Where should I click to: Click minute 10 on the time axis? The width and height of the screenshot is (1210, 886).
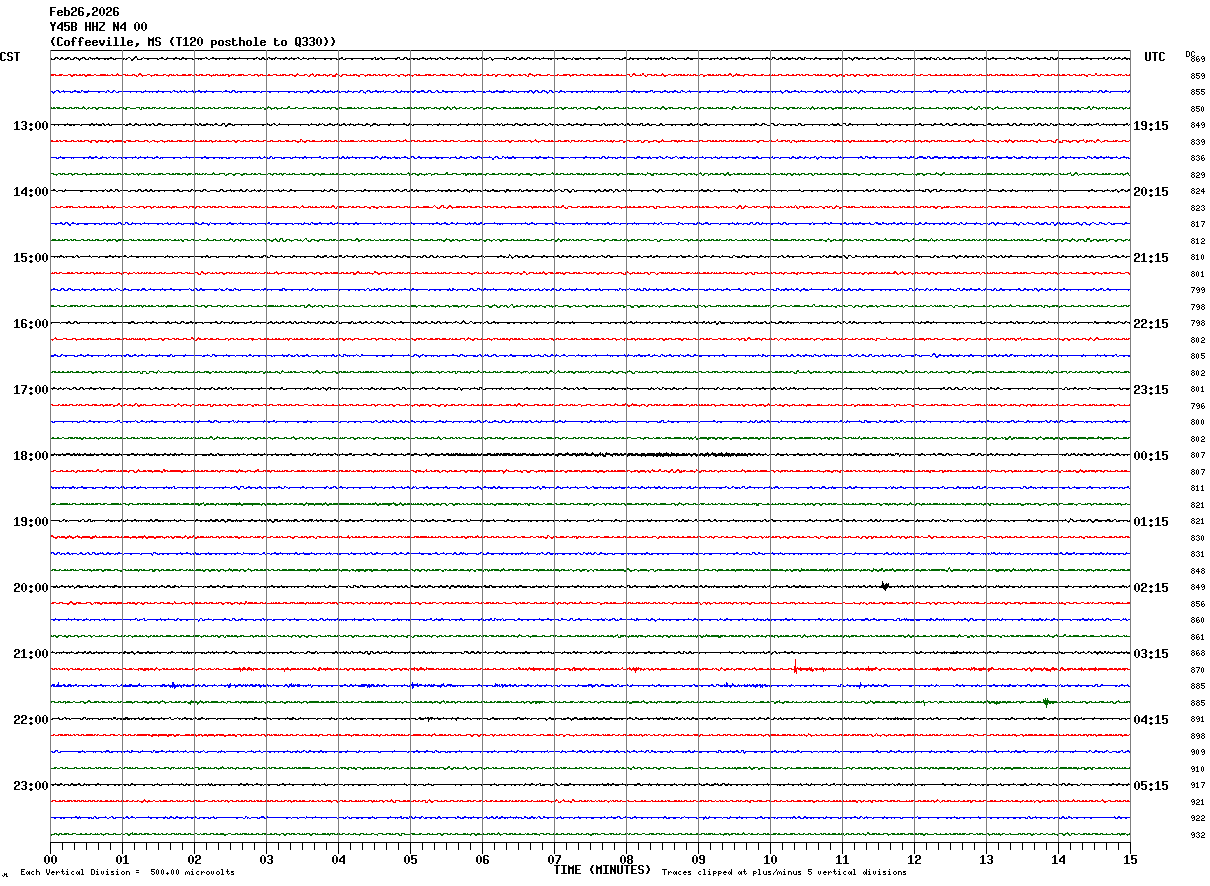[x=770, y=859]
